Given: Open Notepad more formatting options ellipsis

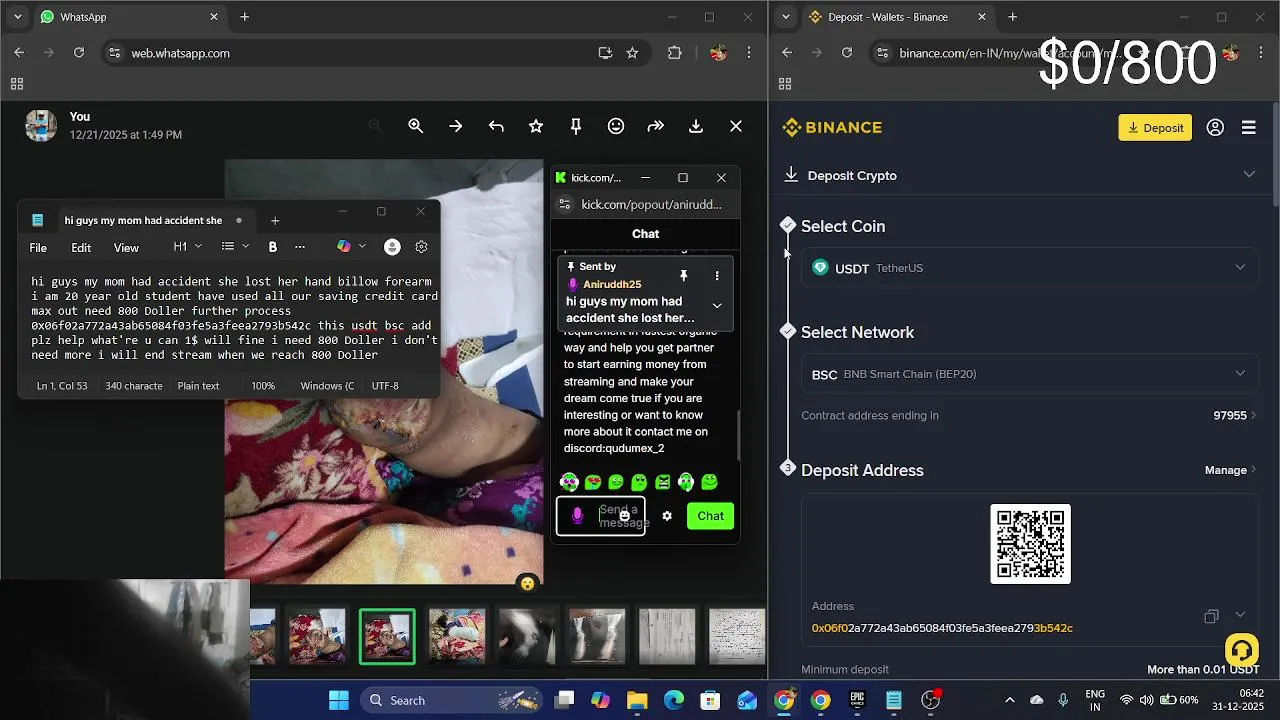Looking at the screenshot, I should click(299, 246).
